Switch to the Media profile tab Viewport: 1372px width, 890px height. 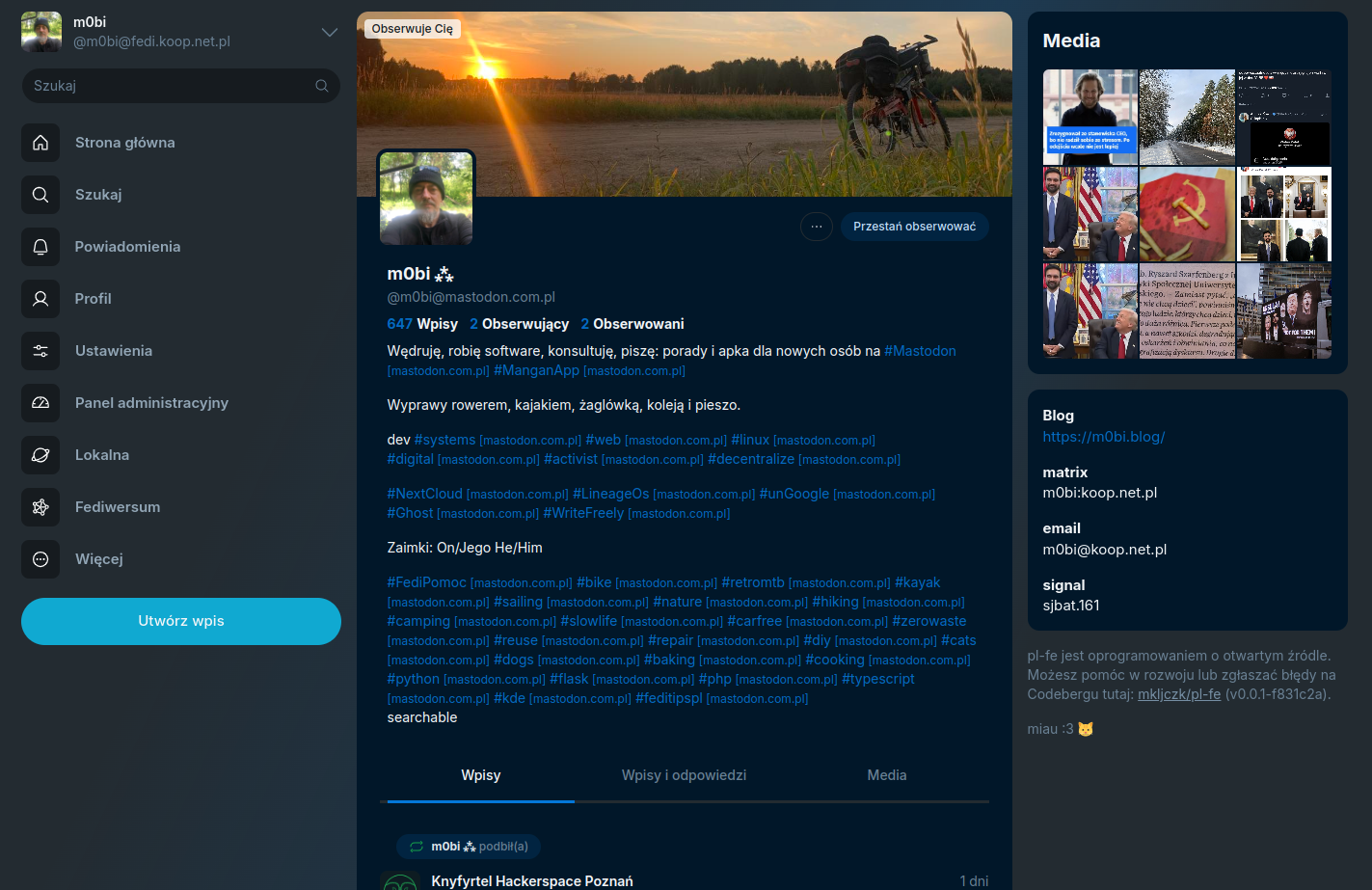886,775
